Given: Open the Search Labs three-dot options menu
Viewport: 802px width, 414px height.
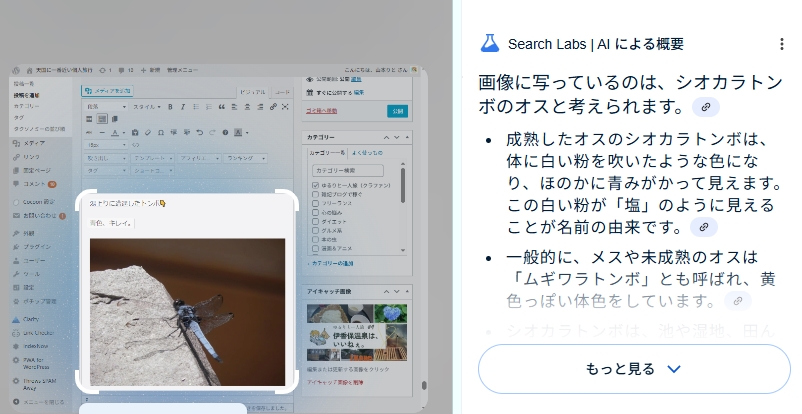Looking at the screenshot, I should click(x=782, y=44).
